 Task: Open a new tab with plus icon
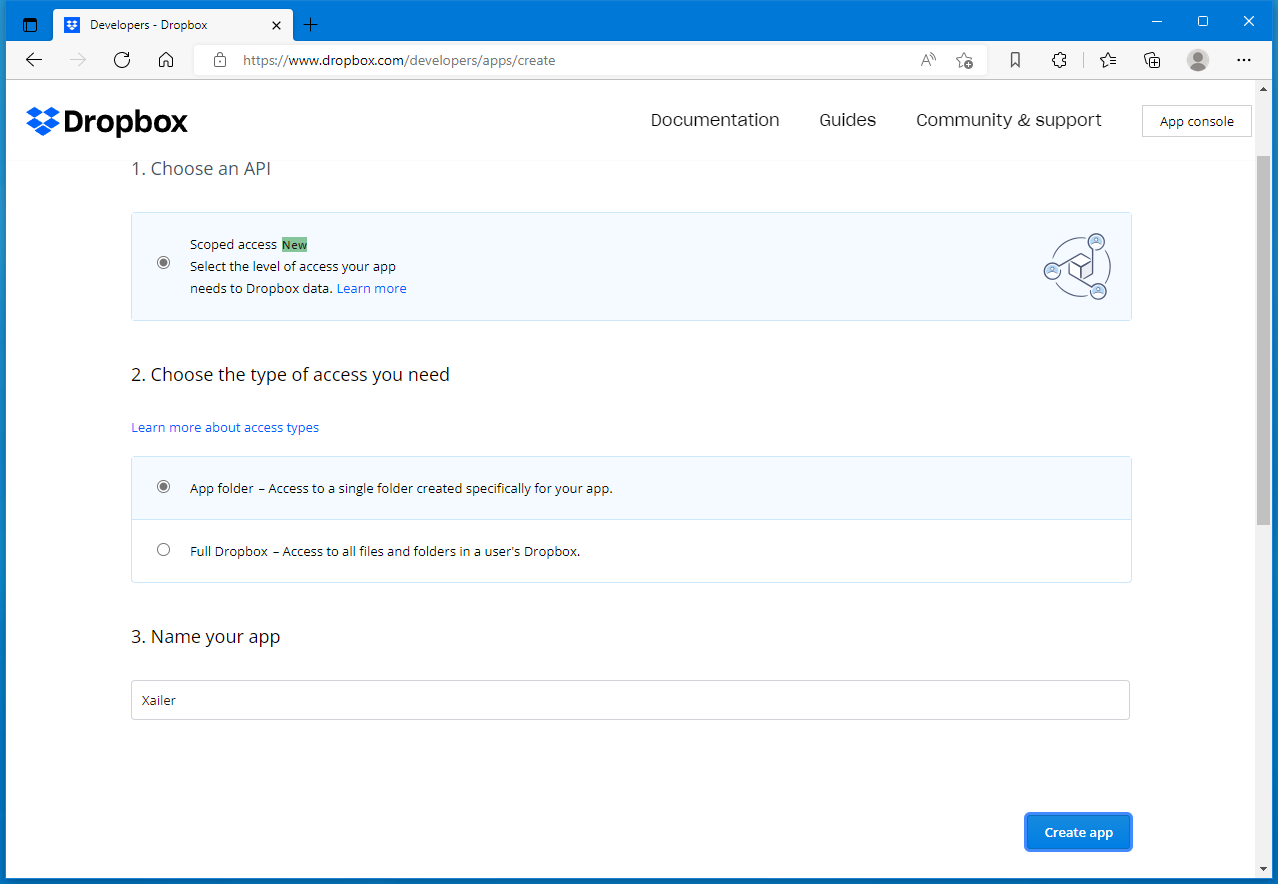pos(310,24)
